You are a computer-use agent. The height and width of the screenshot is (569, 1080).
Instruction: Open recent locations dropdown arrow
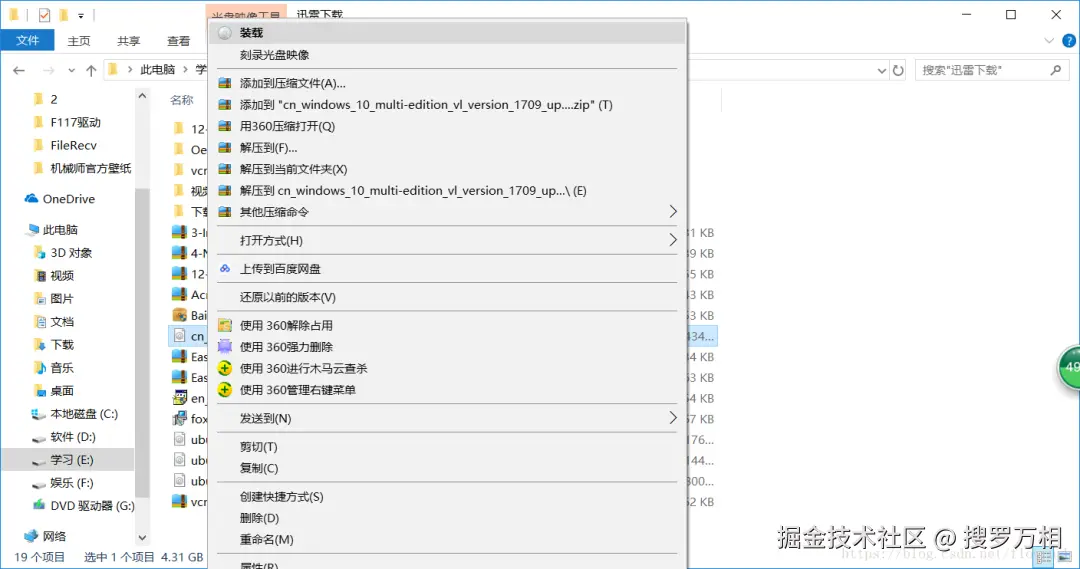[x=71, y=70]
